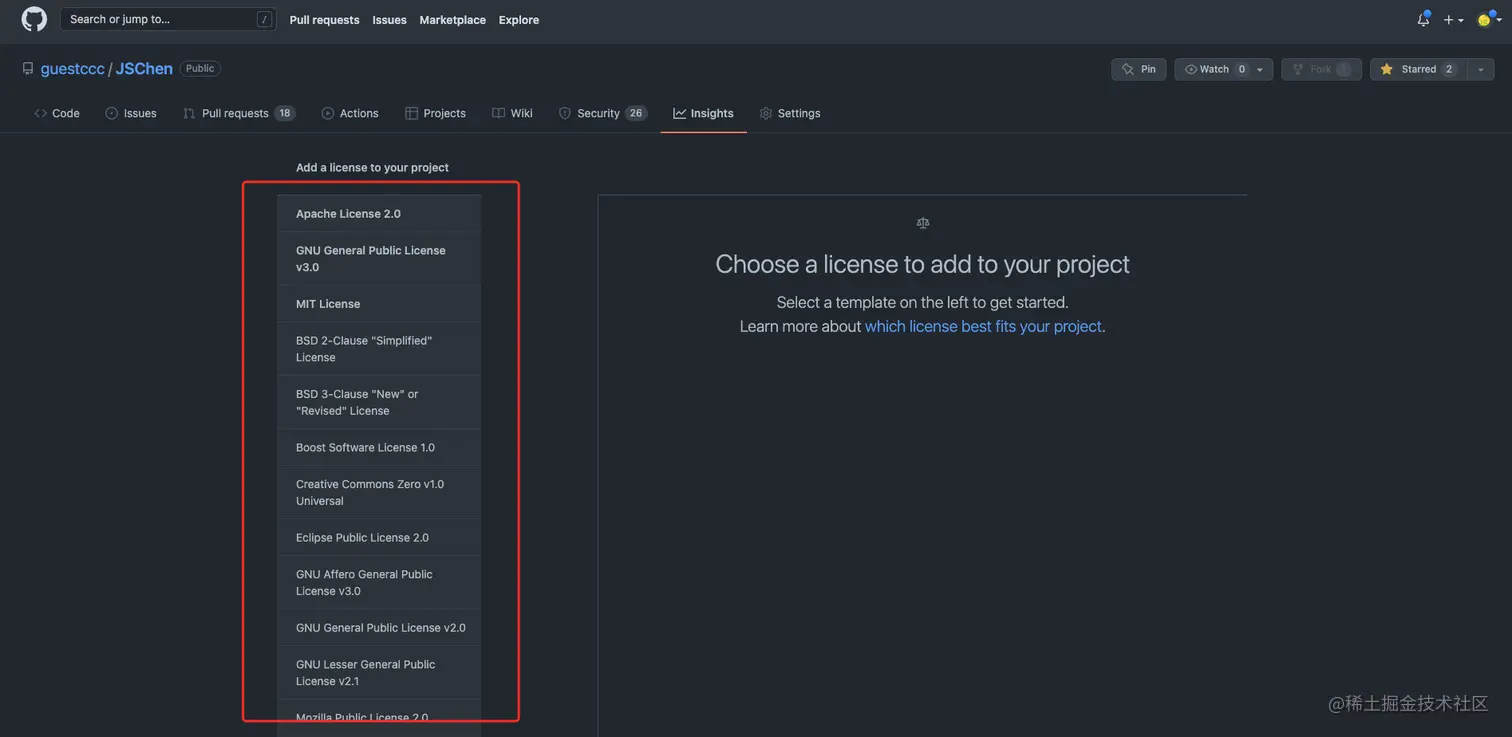Click the Security counter 26
The width and height of the screenshot is (1512, 737).
coord(636,113)
